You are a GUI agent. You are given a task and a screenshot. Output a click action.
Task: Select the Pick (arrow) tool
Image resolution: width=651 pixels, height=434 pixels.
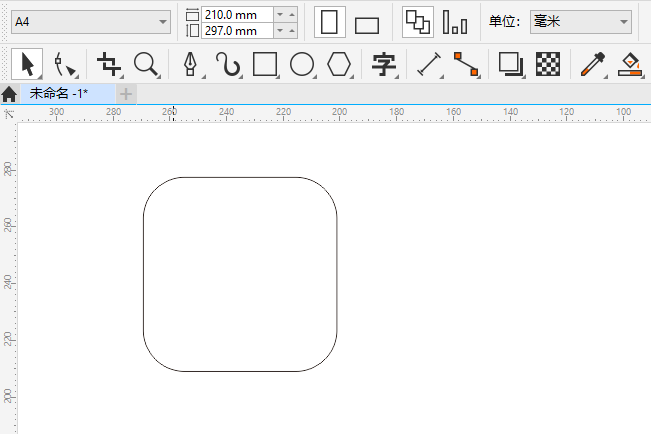pos(27,65)
